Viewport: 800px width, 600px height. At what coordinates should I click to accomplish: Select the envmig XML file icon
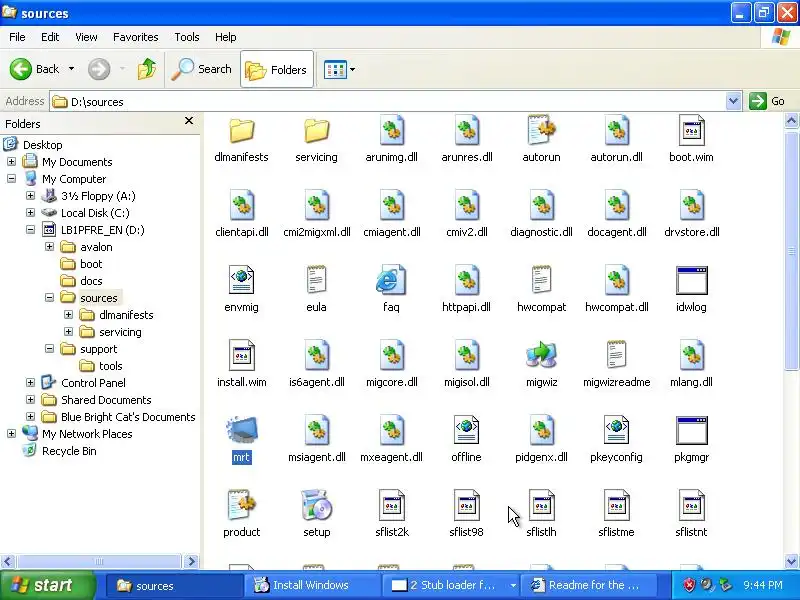[x=241, y=280]
